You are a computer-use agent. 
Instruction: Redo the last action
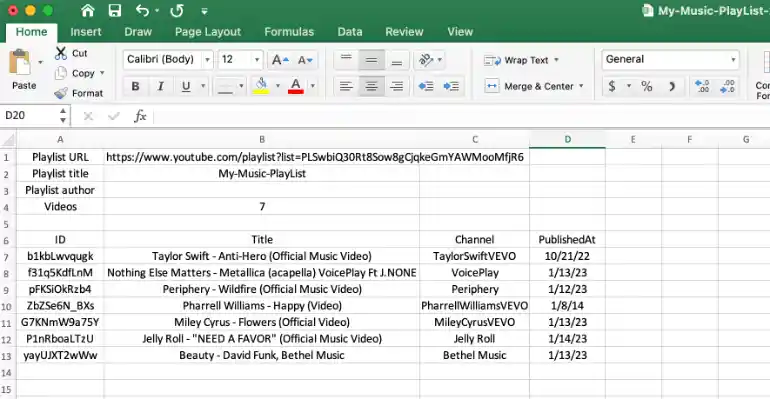point(177,10)
